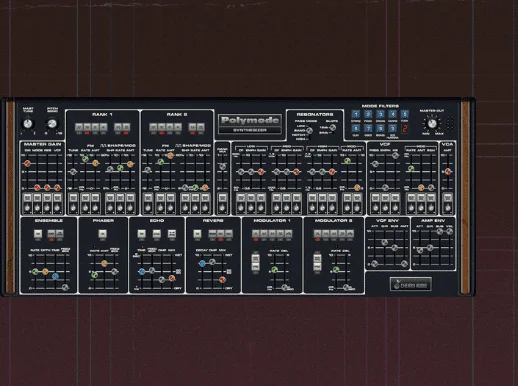Select middle waveform button in Modulator 1
Image resolution: width=518 pixels, height=386 pixels.
[x=272, y=234]
